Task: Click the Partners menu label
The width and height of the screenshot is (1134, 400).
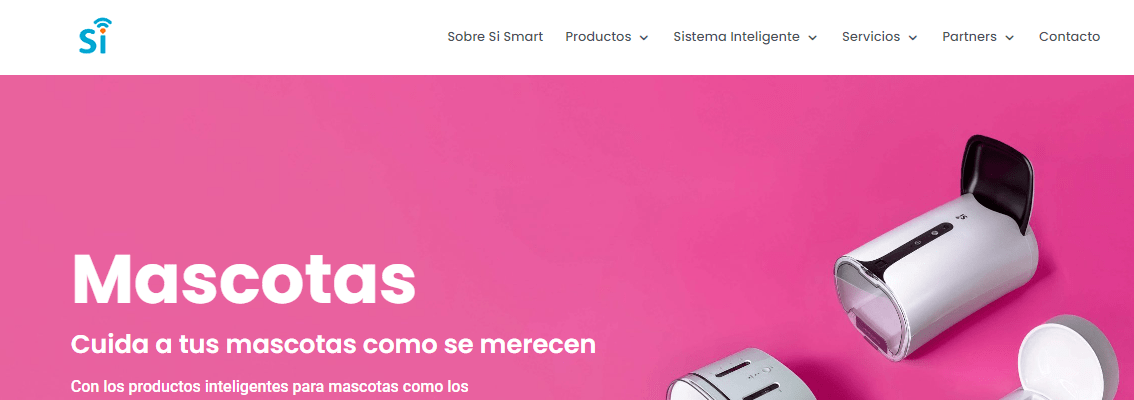Action: pos(969,37)
